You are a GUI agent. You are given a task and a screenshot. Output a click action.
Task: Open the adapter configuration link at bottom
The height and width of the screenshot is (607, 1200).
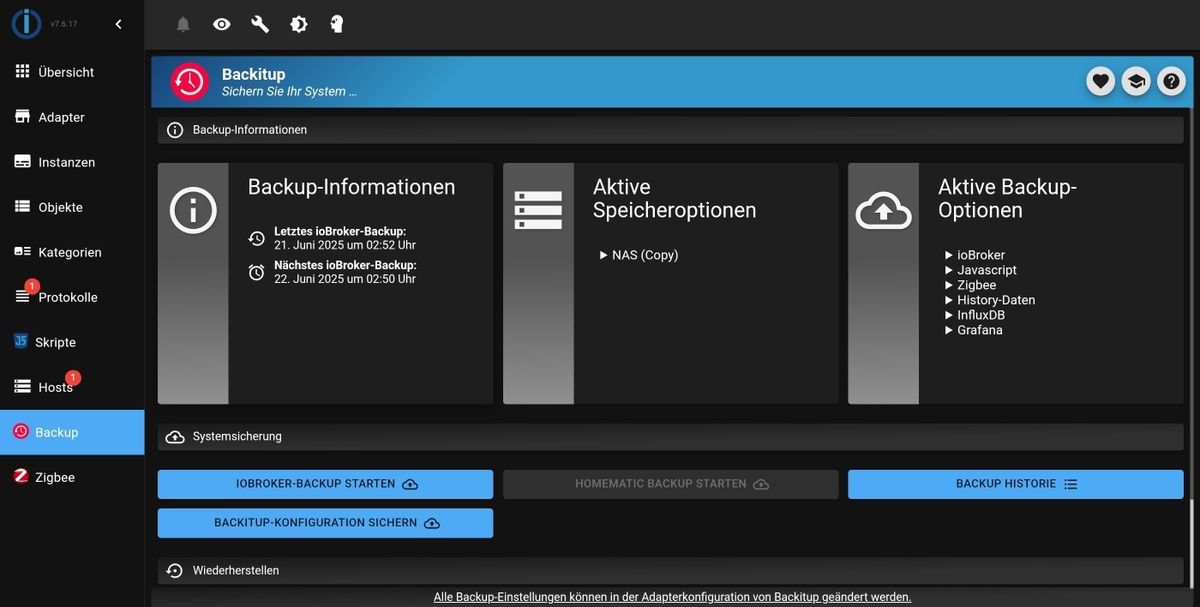pyautogui.click(x=672, y=597)
